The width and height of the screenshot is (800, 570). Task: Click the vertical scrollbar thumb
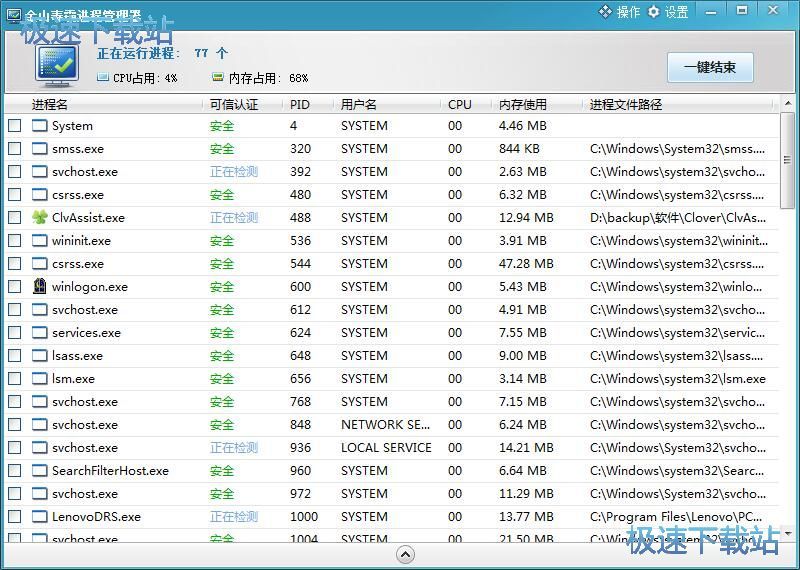pyautogui.click(x=787, y=161)
